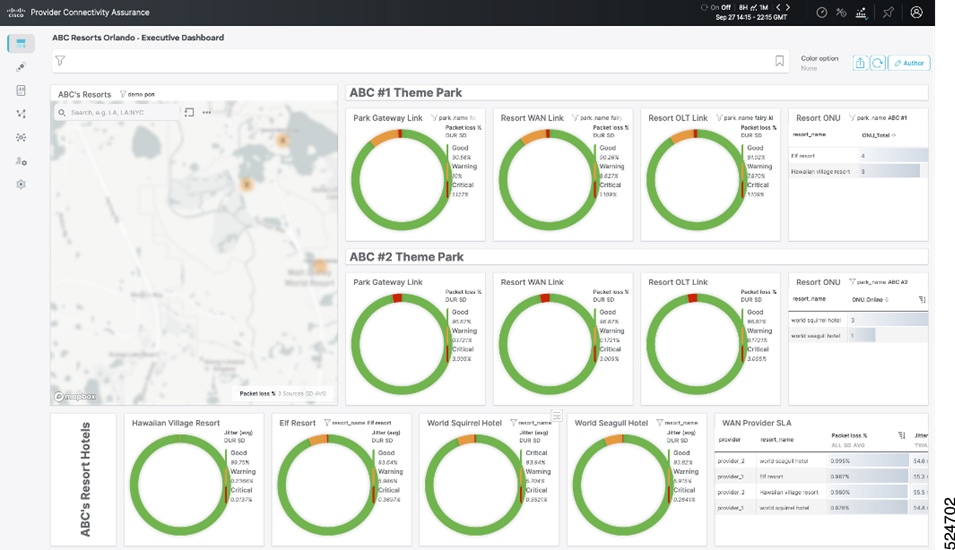Click the filter icon on ABC #1 Resort OLT Link
This screenshot has height=550, width=955.
719,118
